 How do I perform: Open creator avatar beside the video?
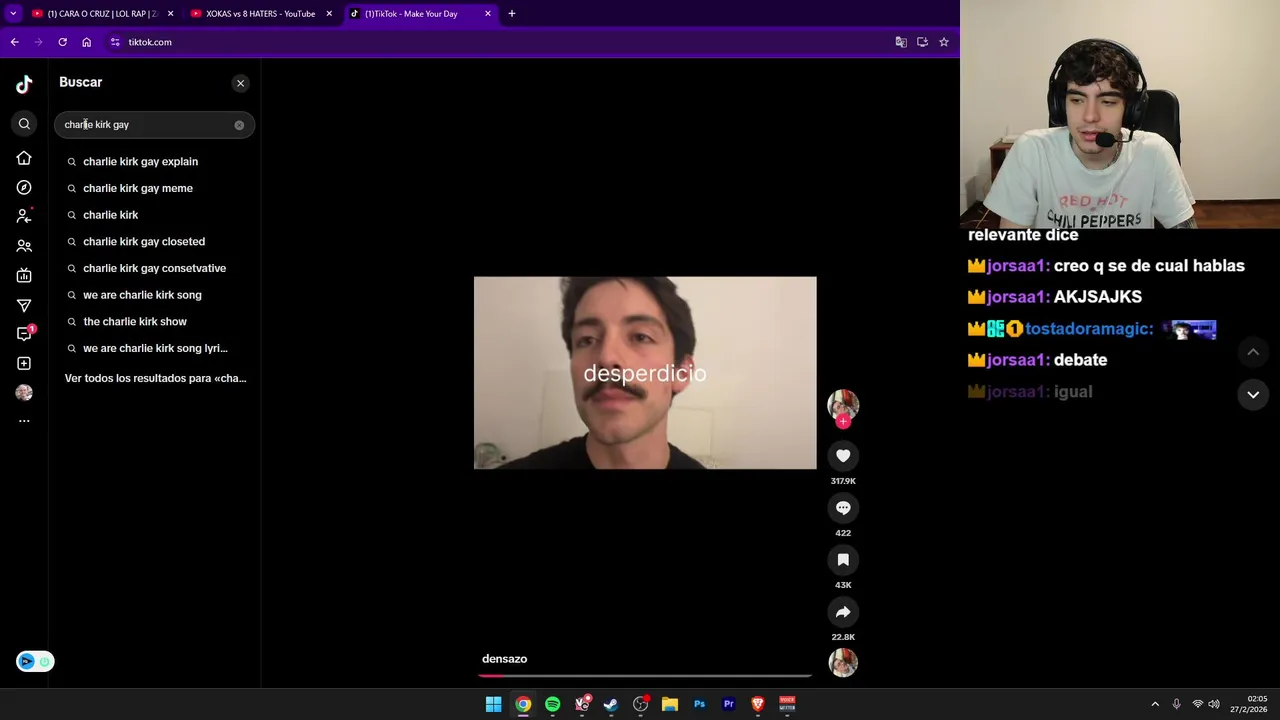click(x=843, y=404)
